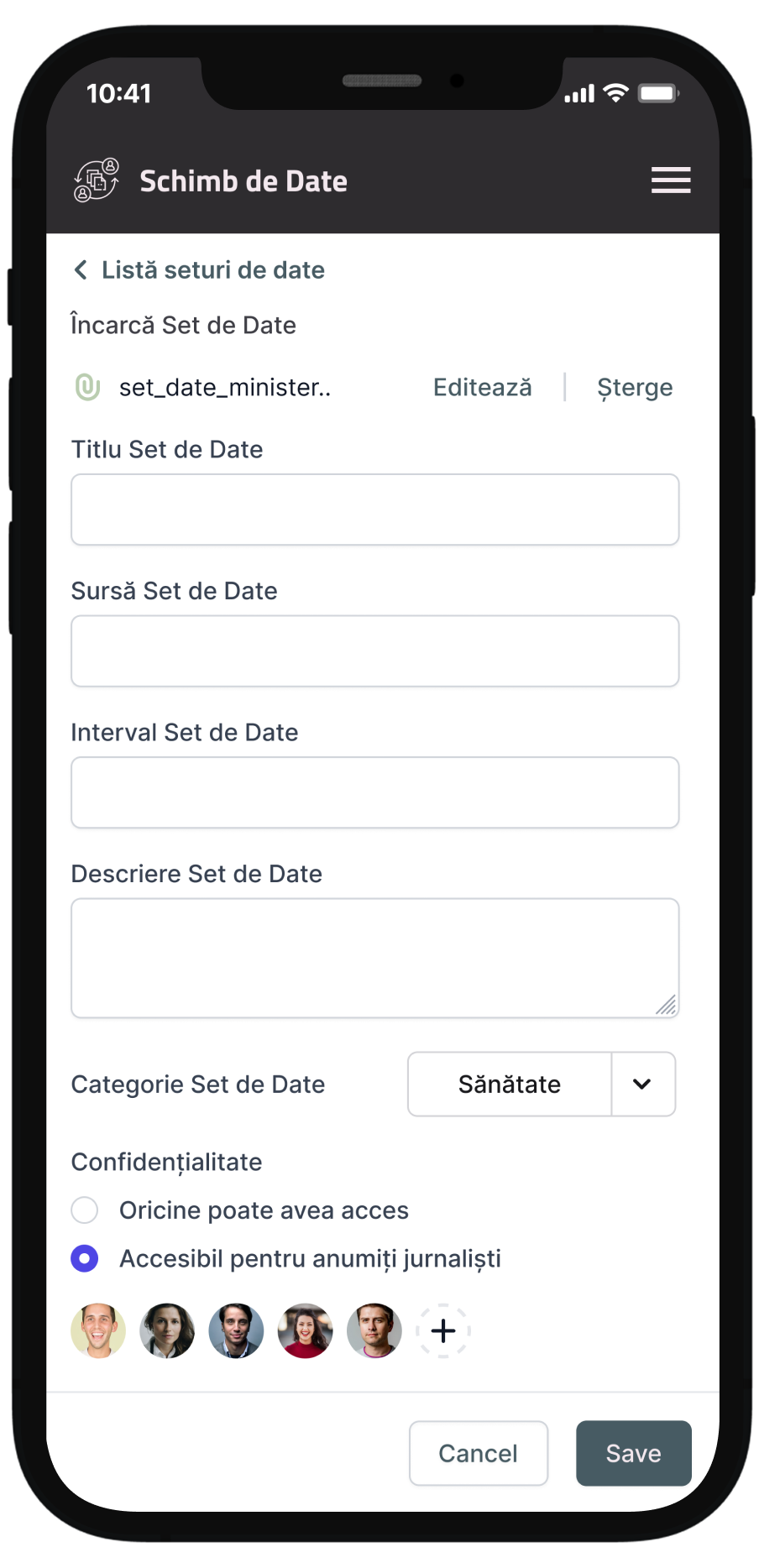
Task: Click the first journalist avatar
Action: point(98,1330)
